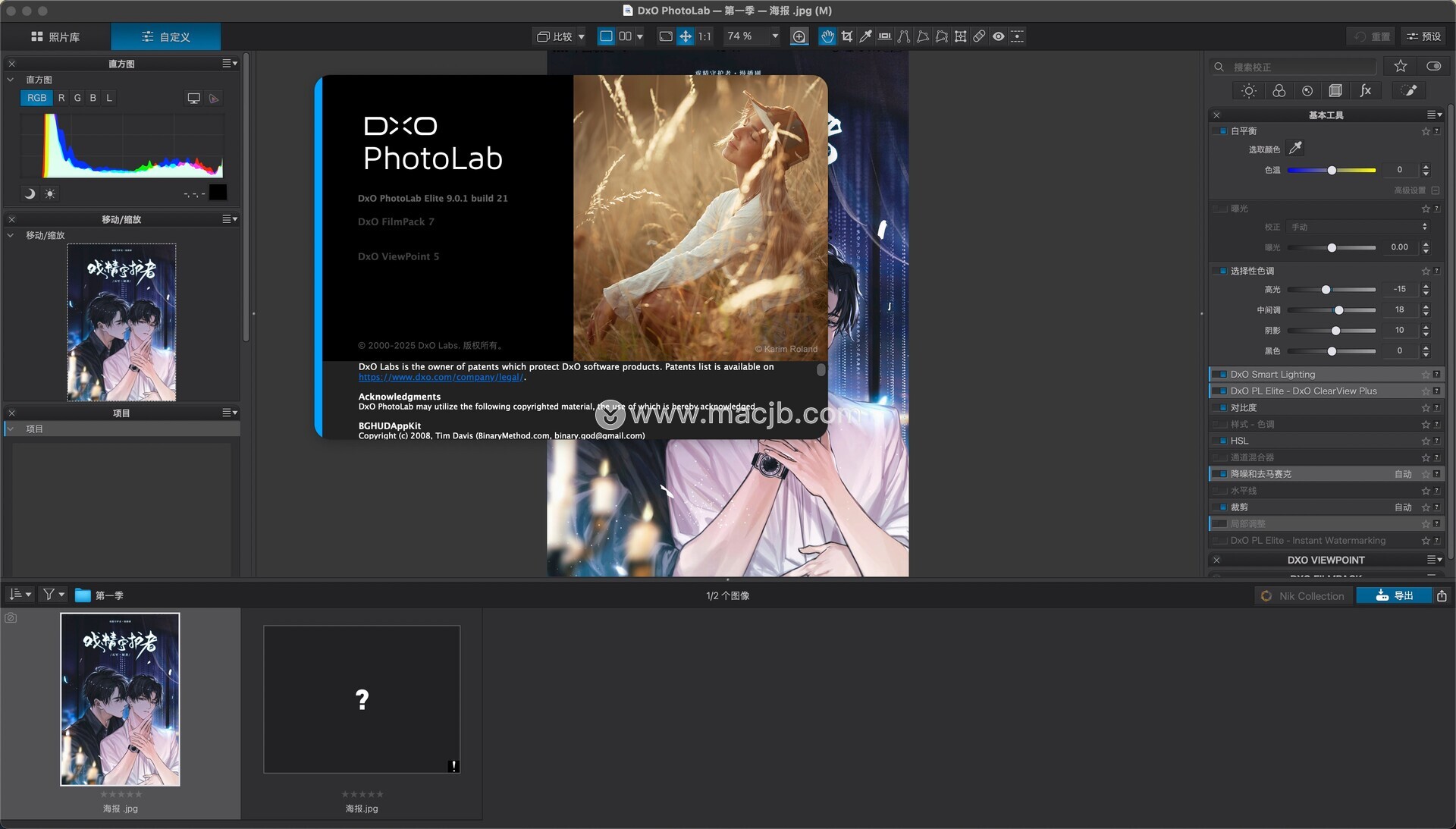Screen dimensions: 1456x829
Task: Toggle the red-eye preview eye icon
Action: tap(999, 36)
